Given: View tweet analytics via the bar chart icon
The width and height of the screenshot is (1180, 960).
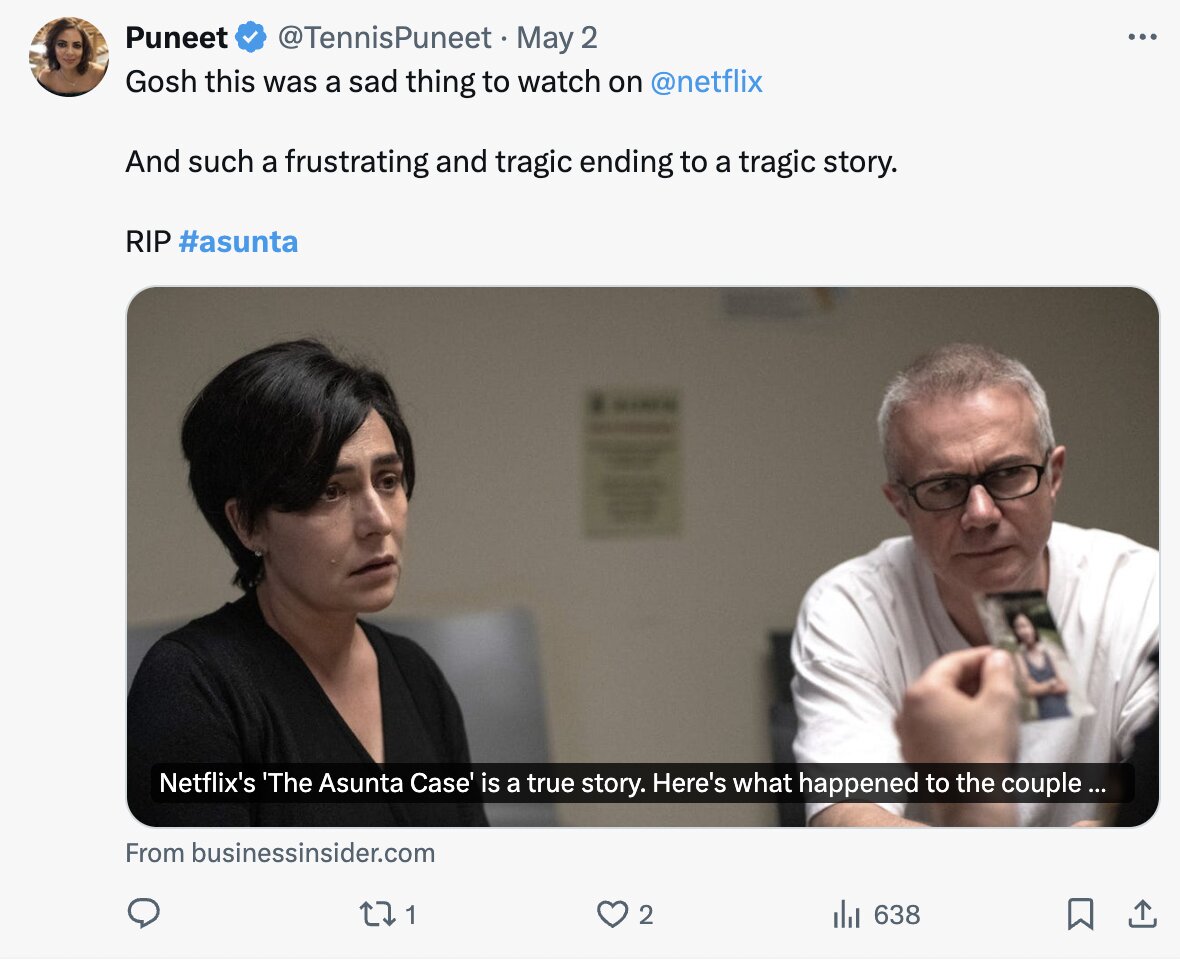Looking at the screenshot, I should 847,913.
